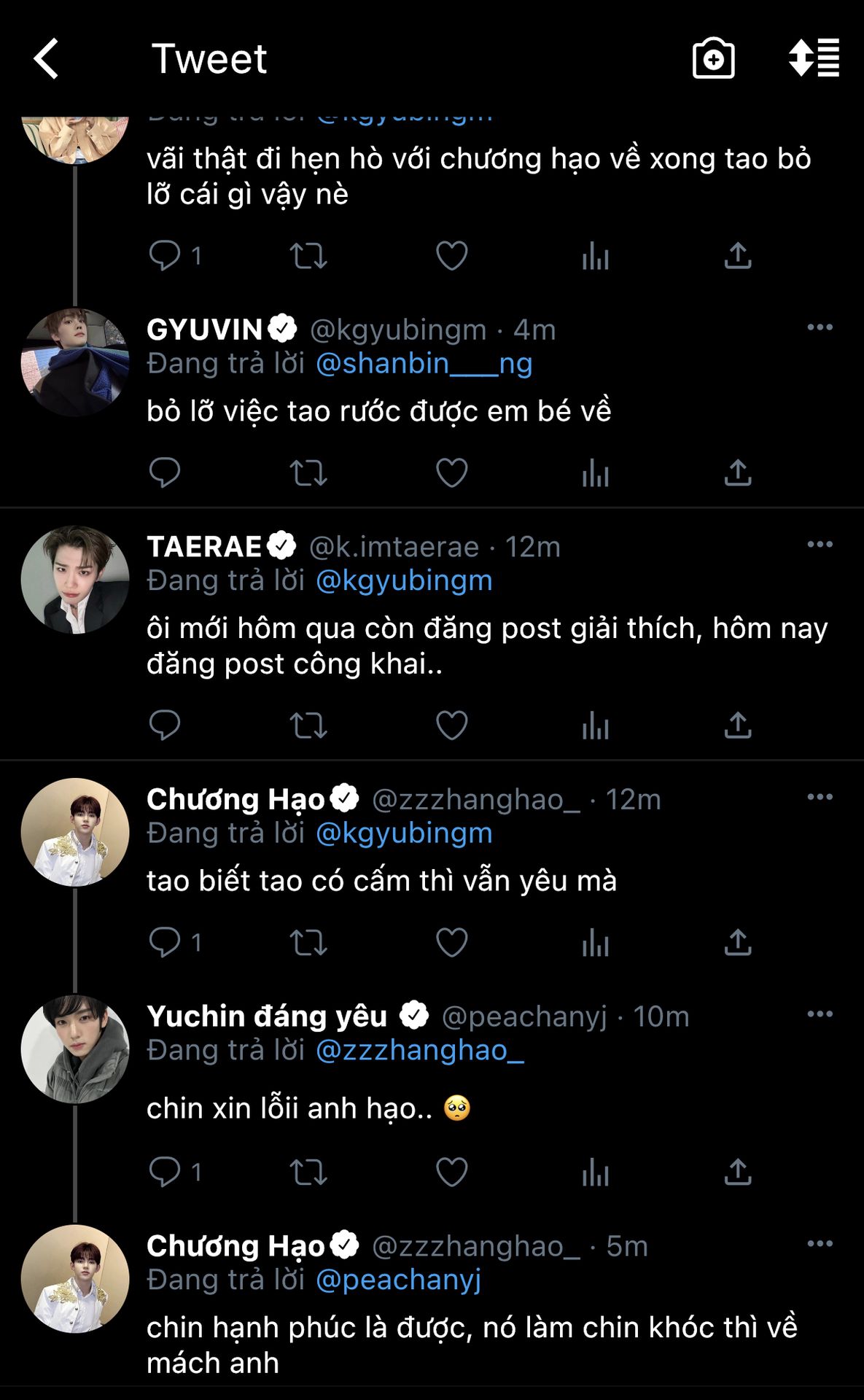This screenshot has height=1400, width=864.
Task: Reply to Chương Hạo's 12m tweet
Action: [x=165, y=943]
